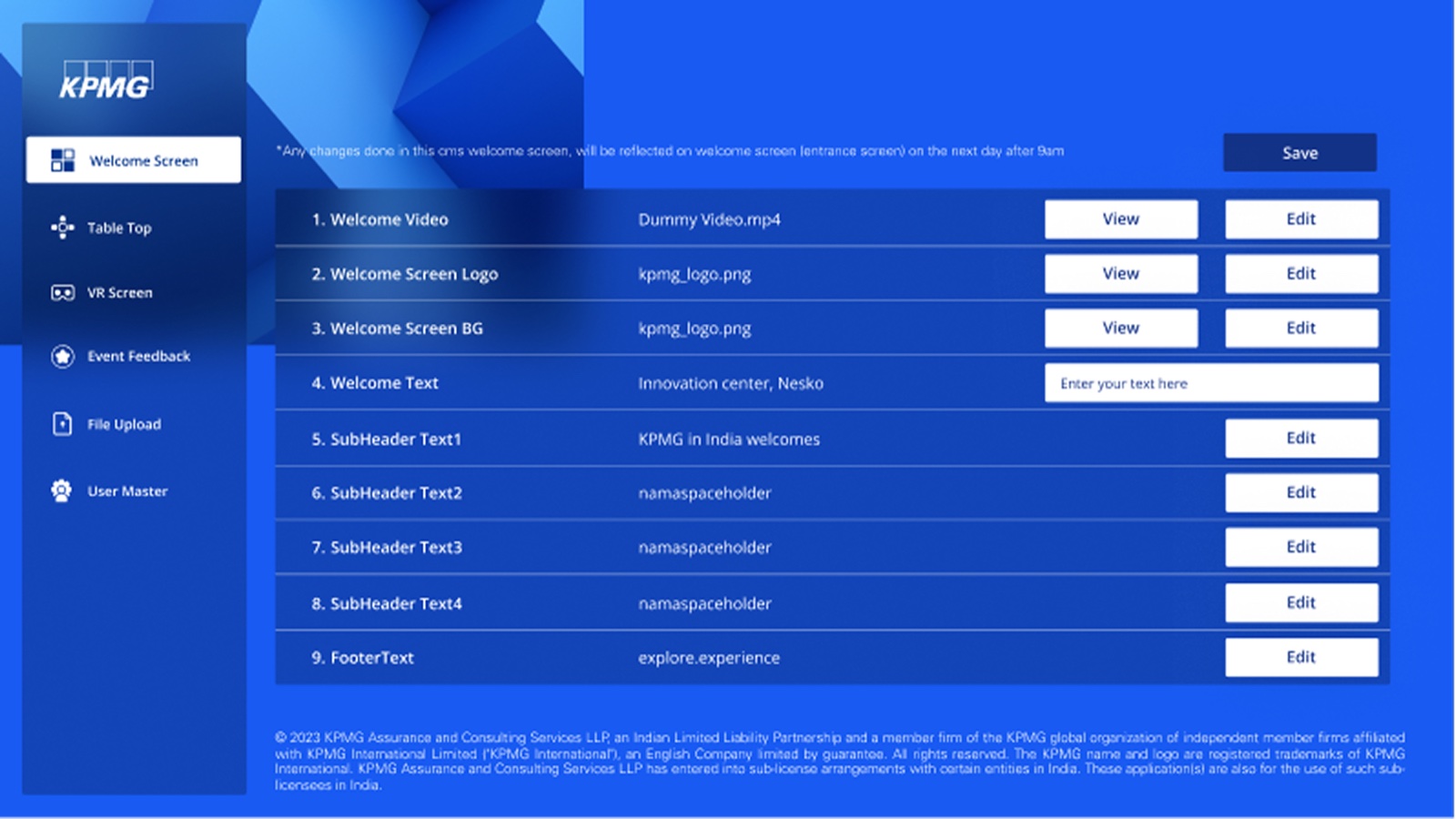Viewport: 1456px width, 819px height.
Task: Click the note about changes reflecting next day
Action: pos(670,151)
